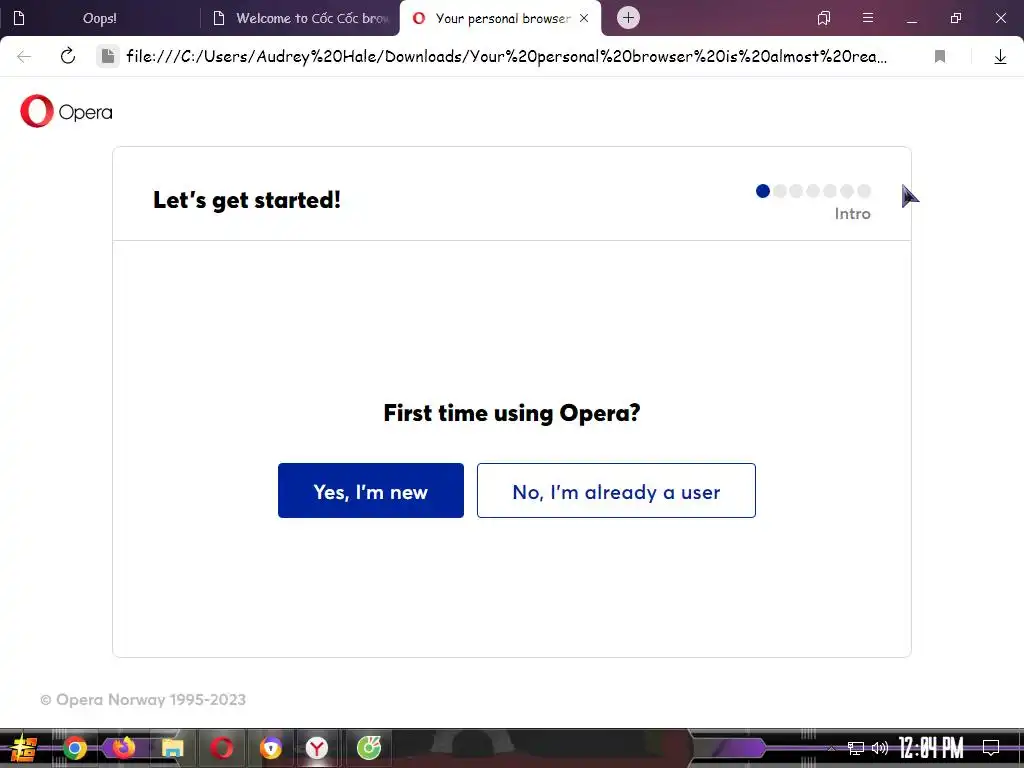Click the "Intro" step label
This screenshot has width=1024, height=768.
click(x=852, y=214)
